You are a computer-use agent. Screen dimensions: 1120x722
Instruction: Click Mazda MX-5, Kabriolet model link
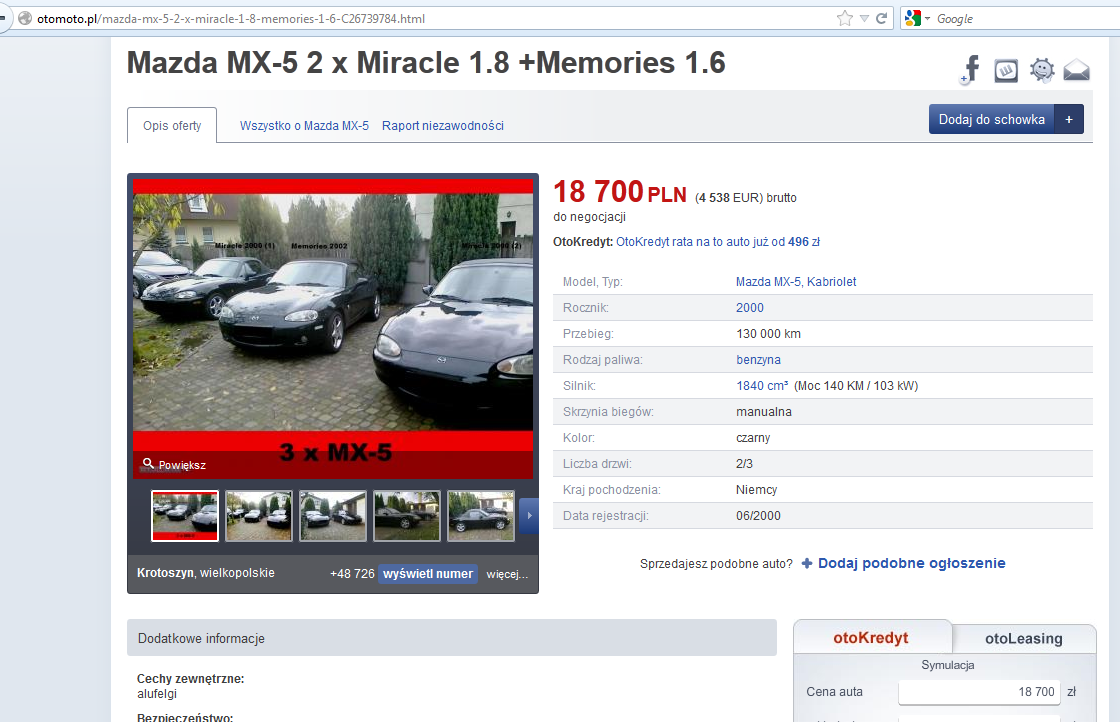[x=796, y=282]
